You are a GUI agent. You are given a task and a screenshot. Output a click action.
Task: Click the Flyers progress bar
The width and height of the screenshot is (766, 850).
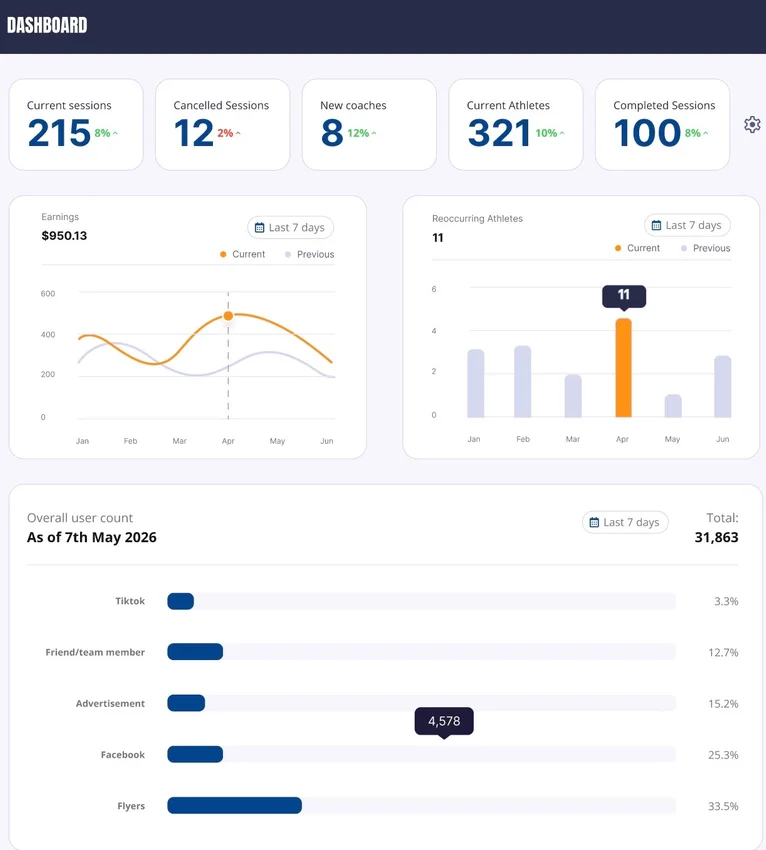(235, 806)
